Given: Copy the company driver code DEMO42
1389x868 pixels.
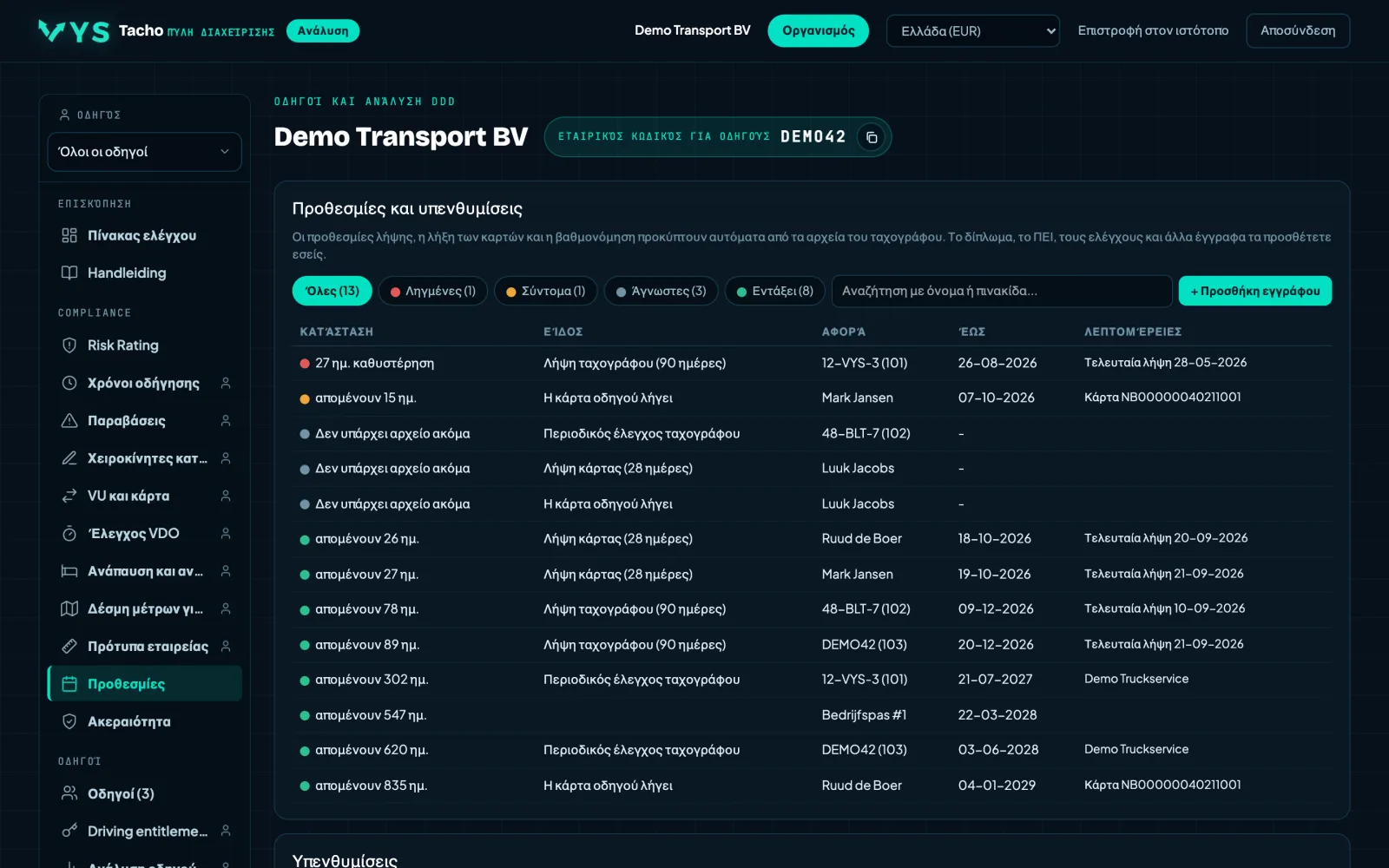Looking at the screenshot, I should coord(871,137).
